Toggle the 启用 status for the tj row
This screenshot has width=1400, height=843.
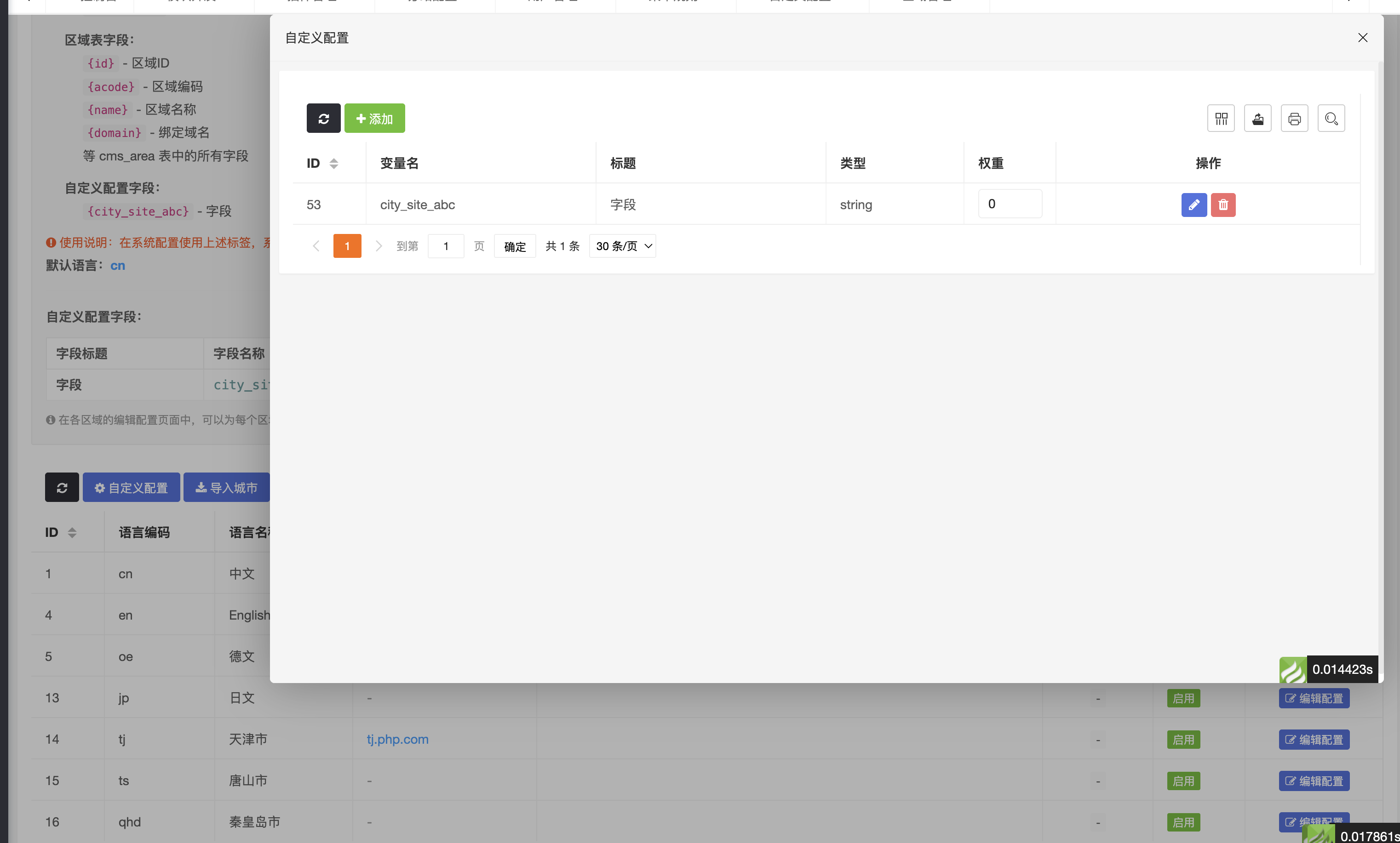(1183, 740)
